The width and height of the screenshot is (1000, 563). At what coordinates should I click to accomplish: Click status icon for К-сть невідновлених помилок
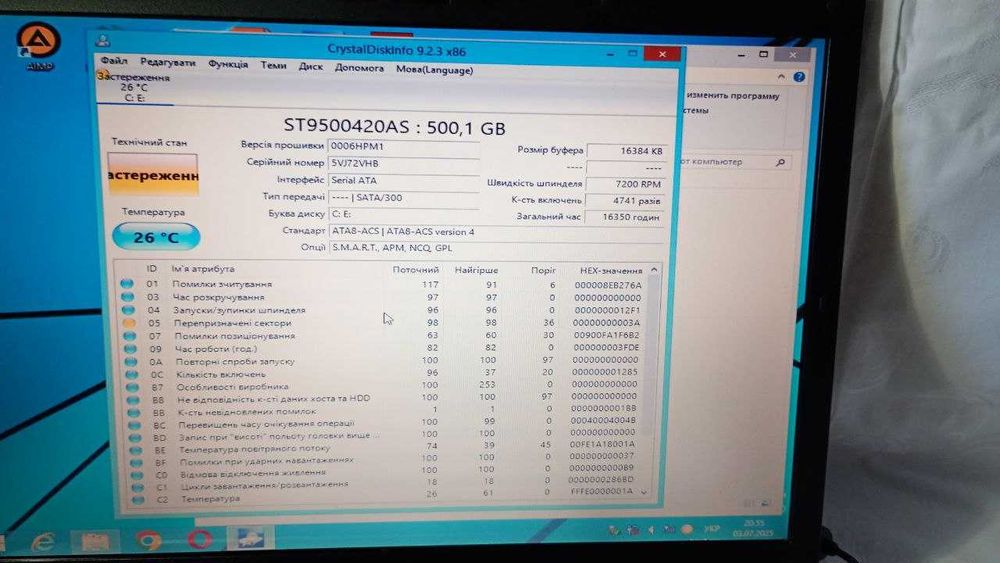(x=133, y=412)
